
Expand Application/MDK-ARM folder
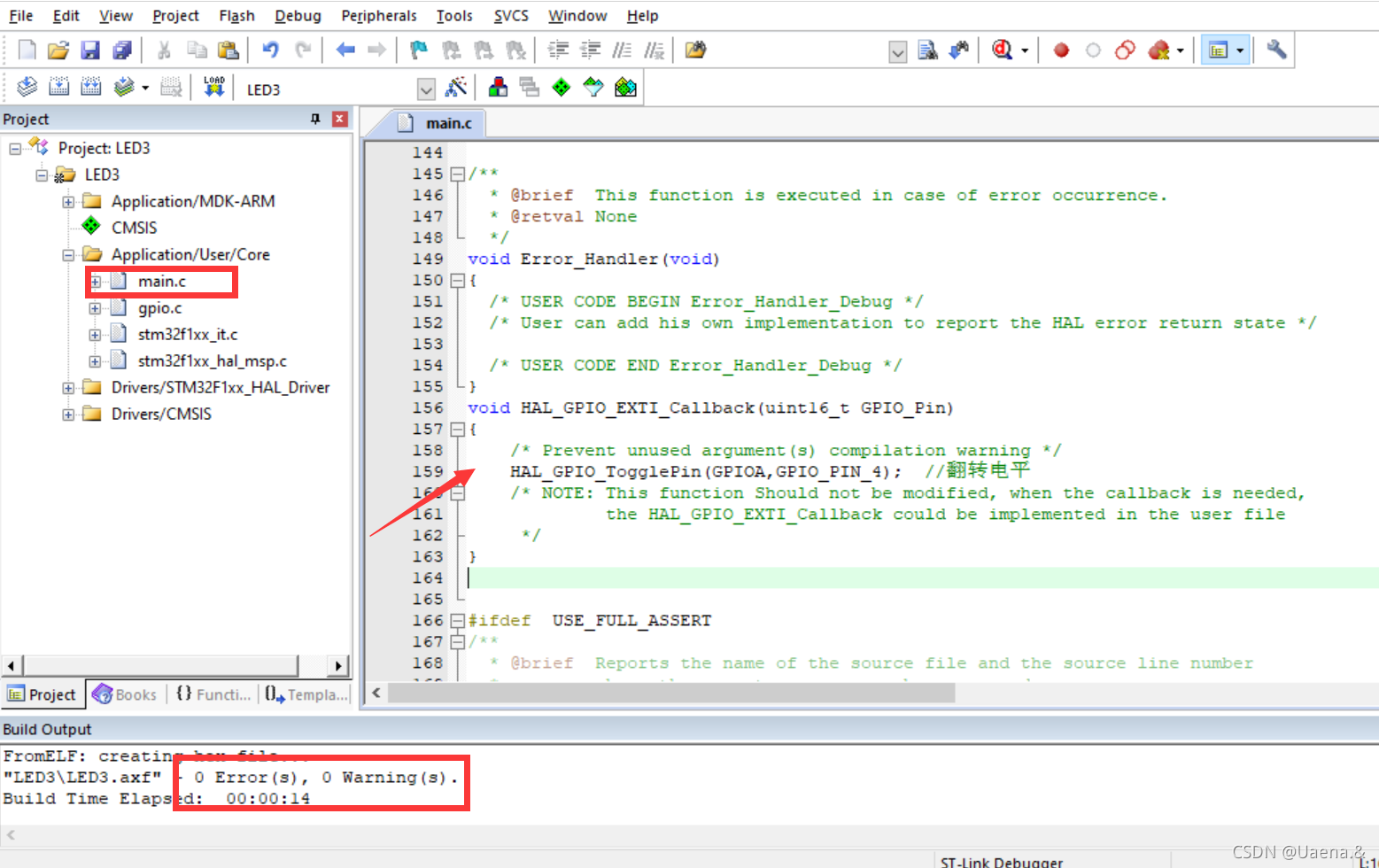click(x=68, y=202)
